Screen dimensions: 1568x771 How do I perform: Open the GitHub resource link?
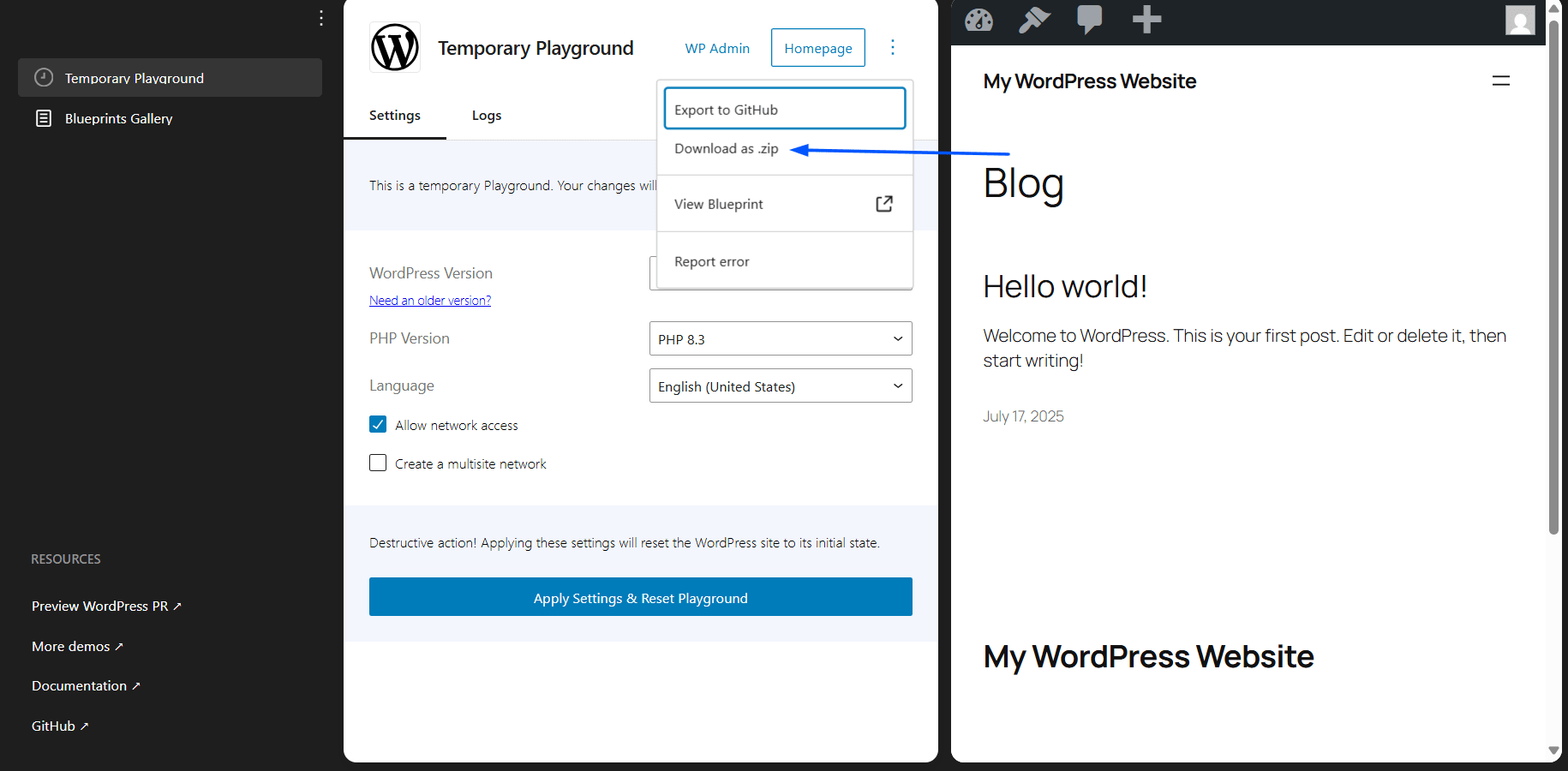pyautogui.click(x=60, y=726)
